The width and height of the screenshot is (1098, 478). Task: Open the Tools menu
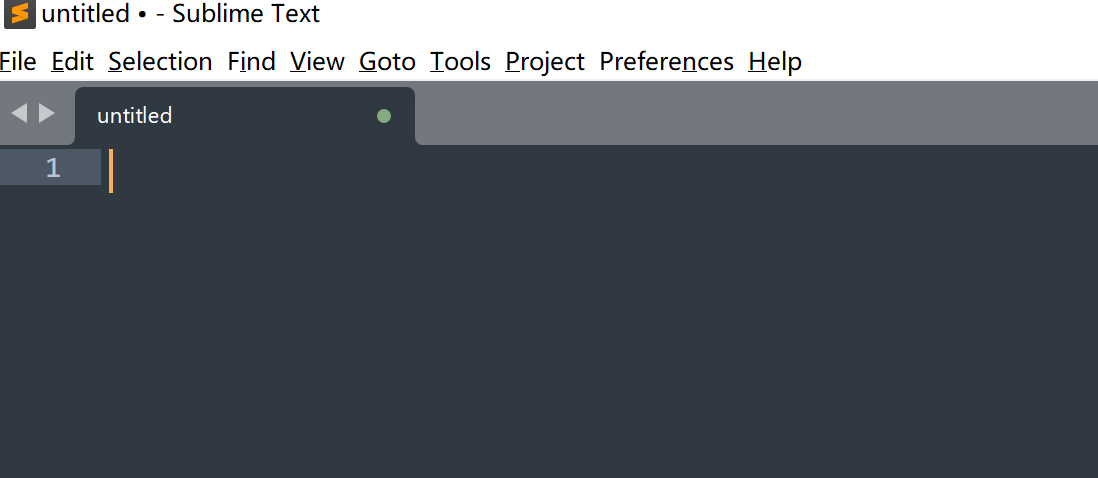coord(460,62)
